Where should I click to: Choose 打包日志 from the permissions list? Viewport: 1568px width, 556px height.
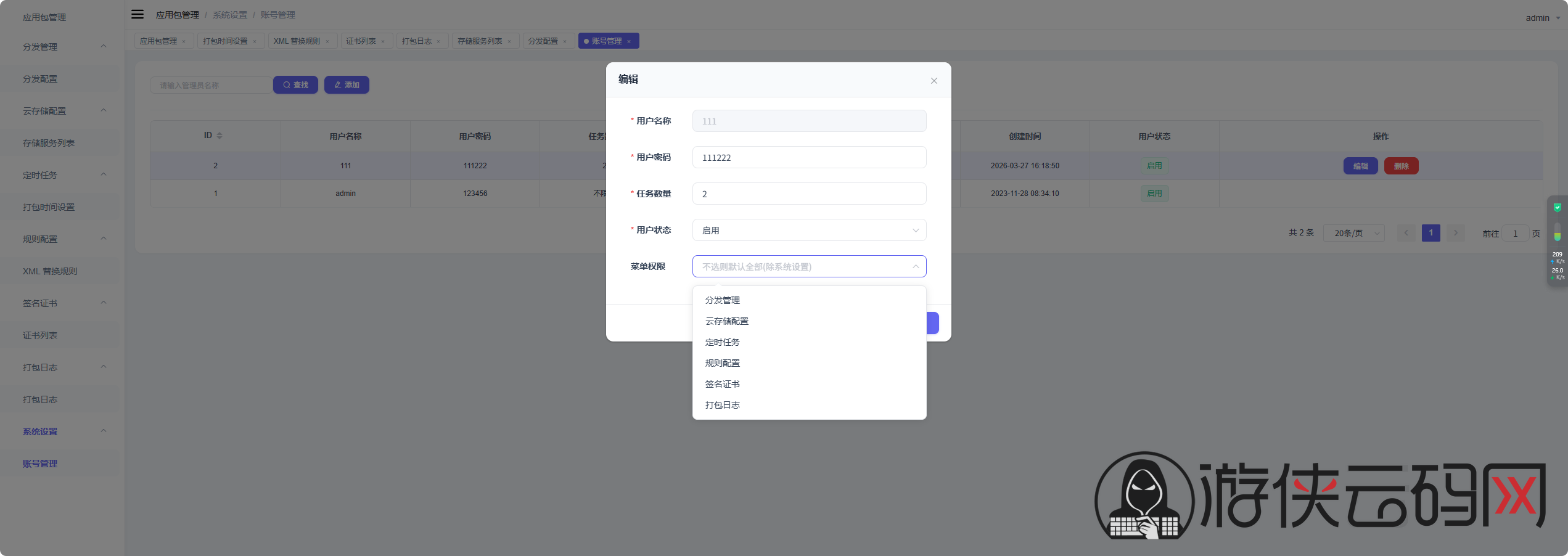click(723, 405)
